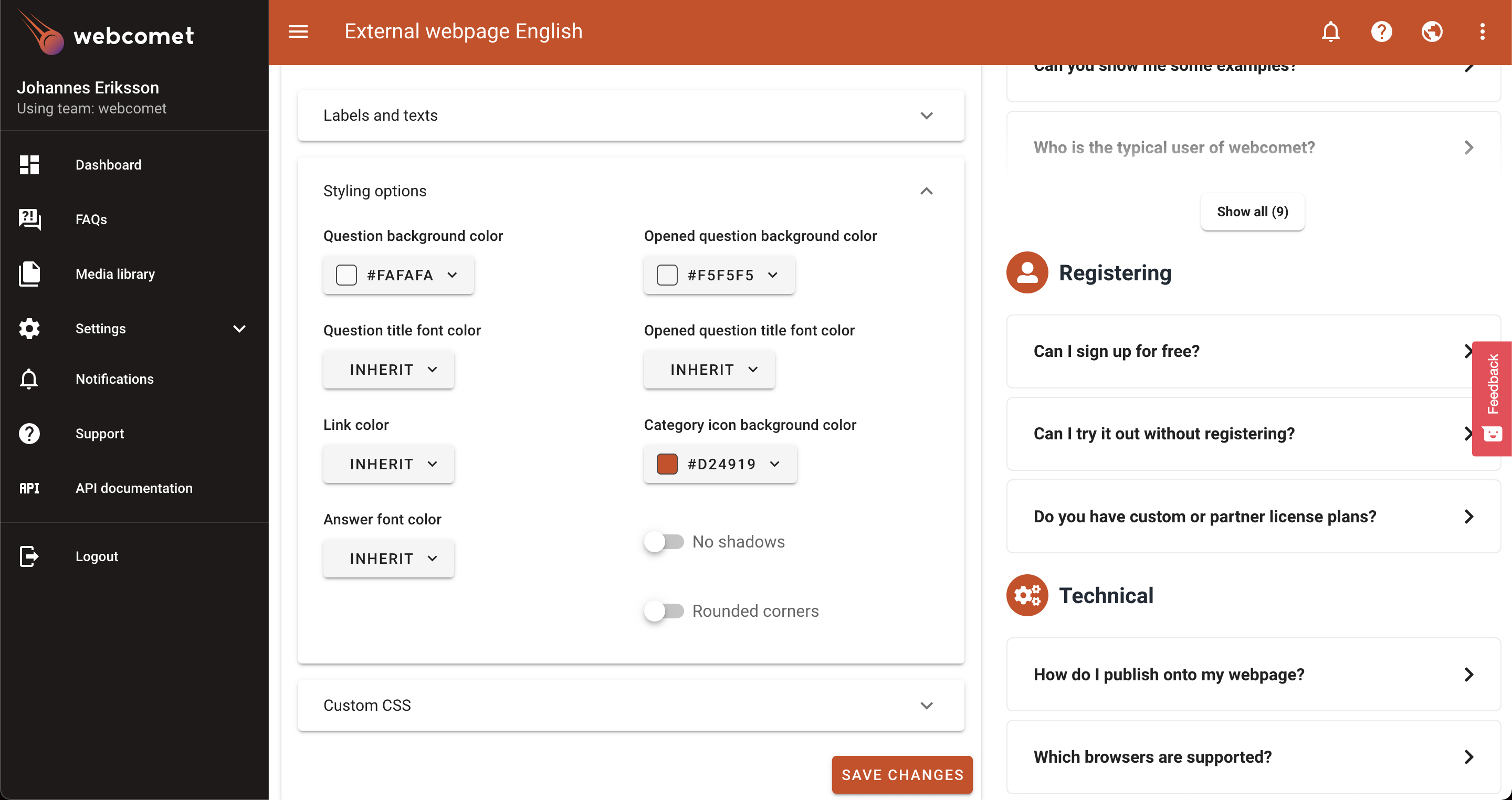Open Opened question title font color dropdown
The image size is (1512, 800).
coord(709,370)
